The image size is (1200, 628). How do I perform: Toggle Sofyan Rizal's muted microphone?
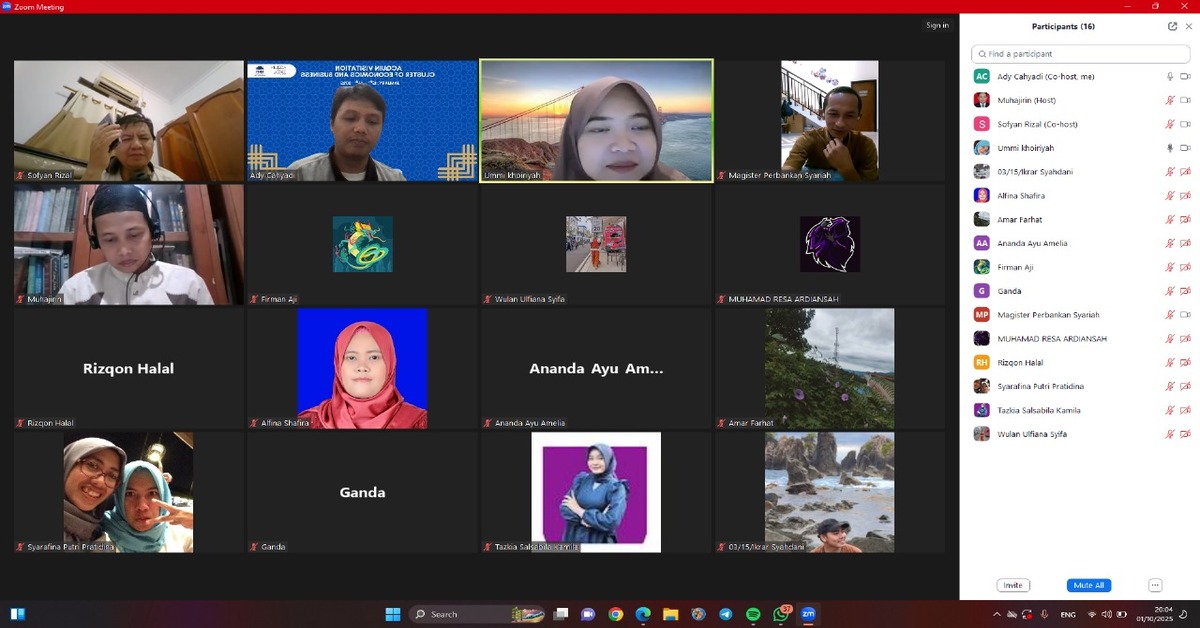1169,124
